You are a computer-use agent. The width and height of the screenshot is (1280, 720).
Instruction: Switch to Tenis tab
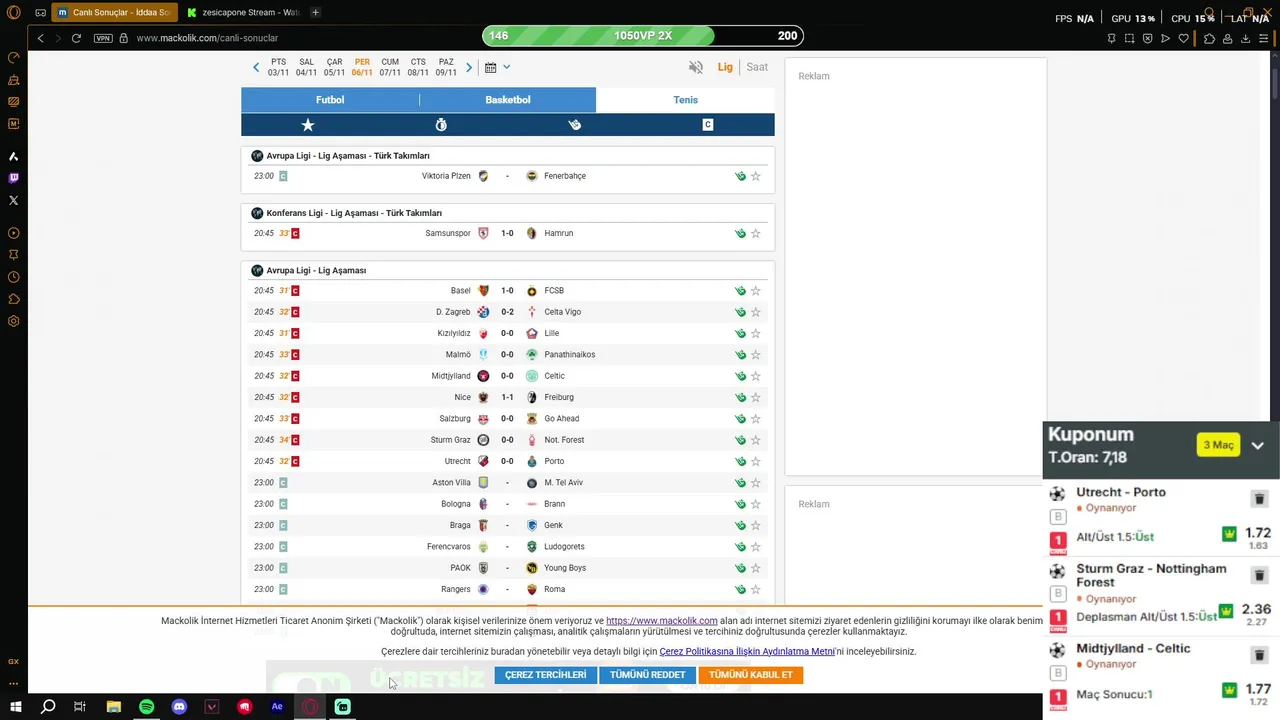coord(685,100)
